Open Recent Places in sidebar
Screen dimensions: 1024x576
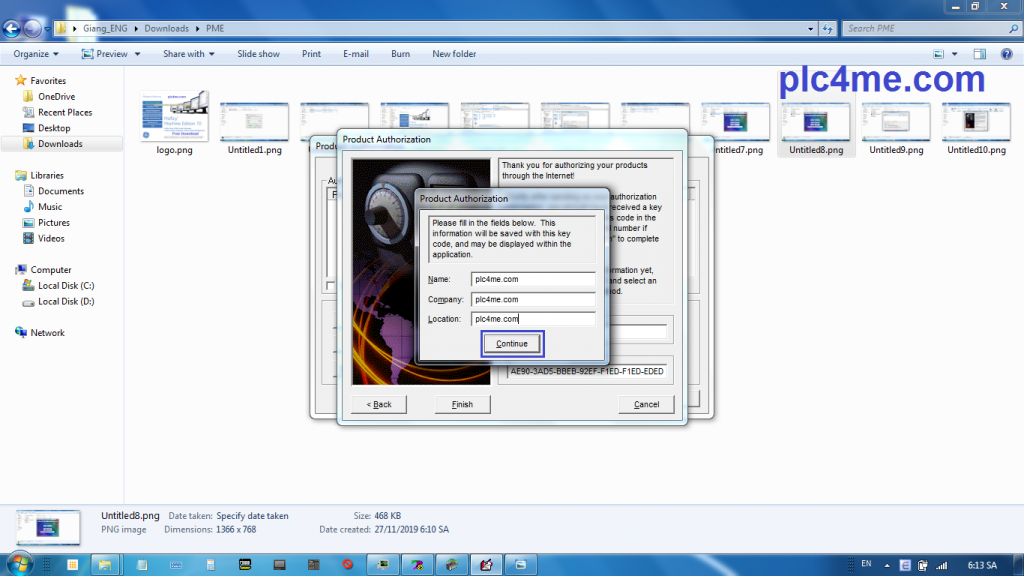click(65, 112)
